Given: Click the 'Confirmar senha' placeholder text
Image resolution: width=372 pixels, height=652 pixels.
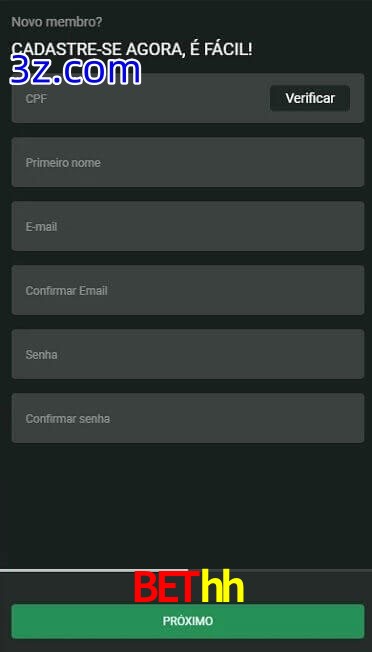Looking at the screenshot, I should 68,419.
